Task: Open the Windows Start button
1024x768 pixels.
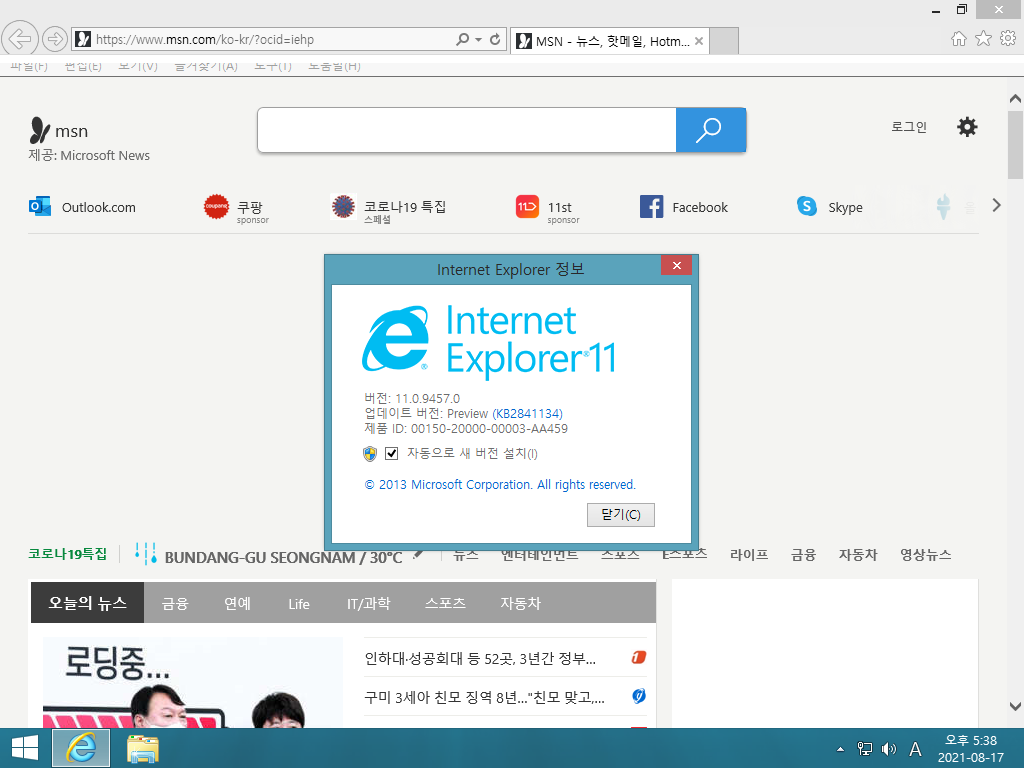Action: tap(25, 748)
